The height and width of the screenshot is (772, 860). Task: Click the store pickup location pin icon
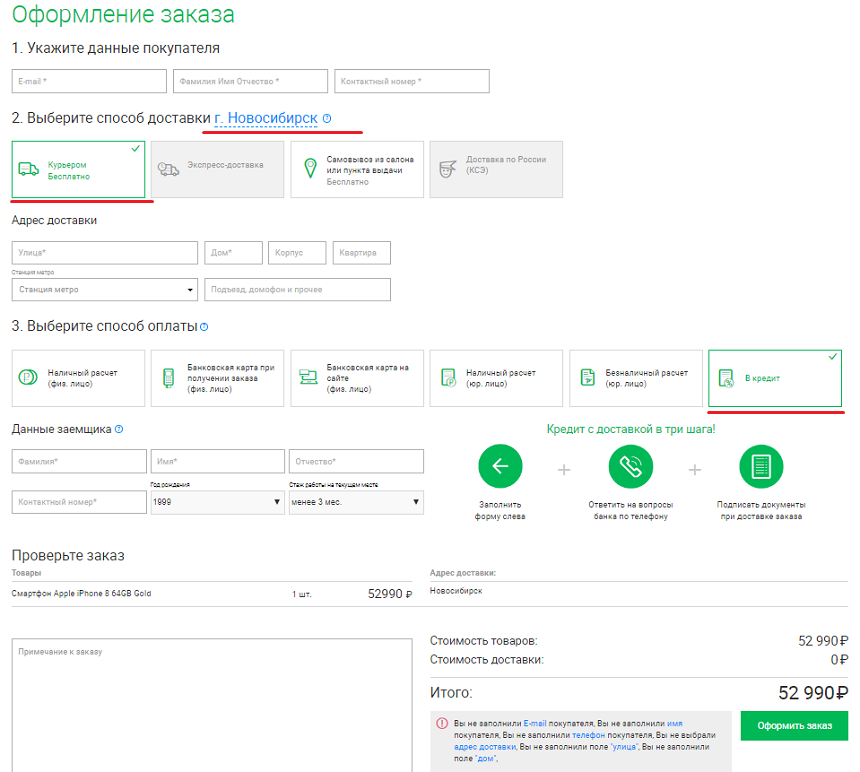309,169
